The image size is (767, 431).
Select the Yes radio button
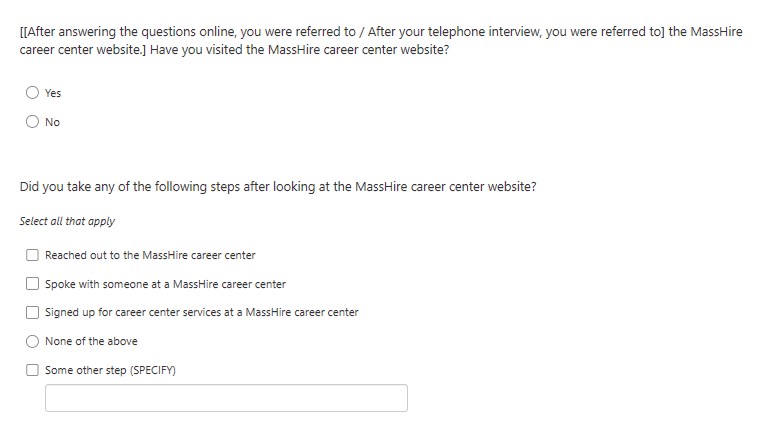click(32, 92)
